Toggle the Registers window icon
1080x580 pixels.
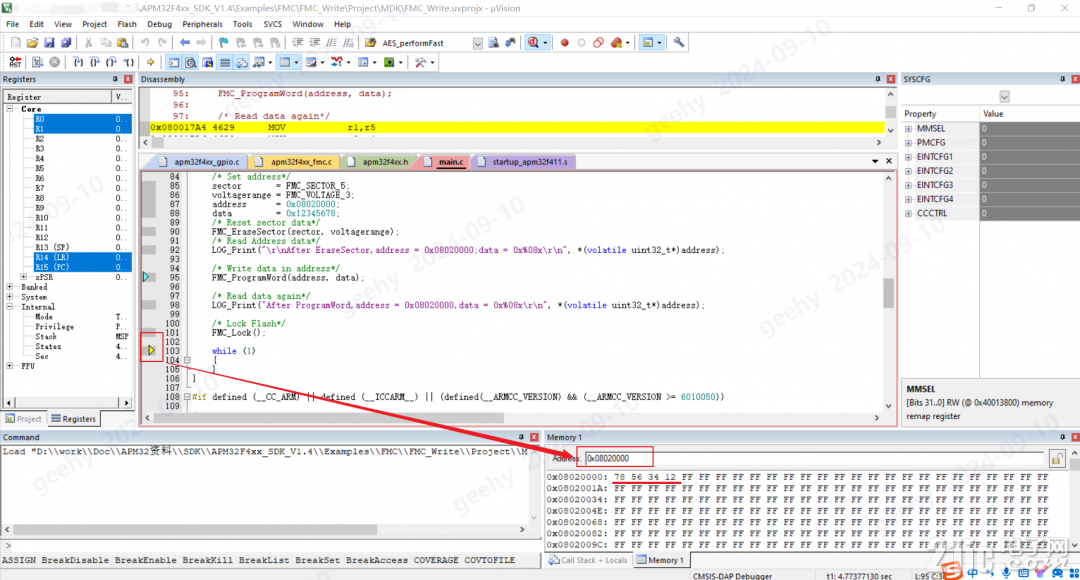pos(225,63)
